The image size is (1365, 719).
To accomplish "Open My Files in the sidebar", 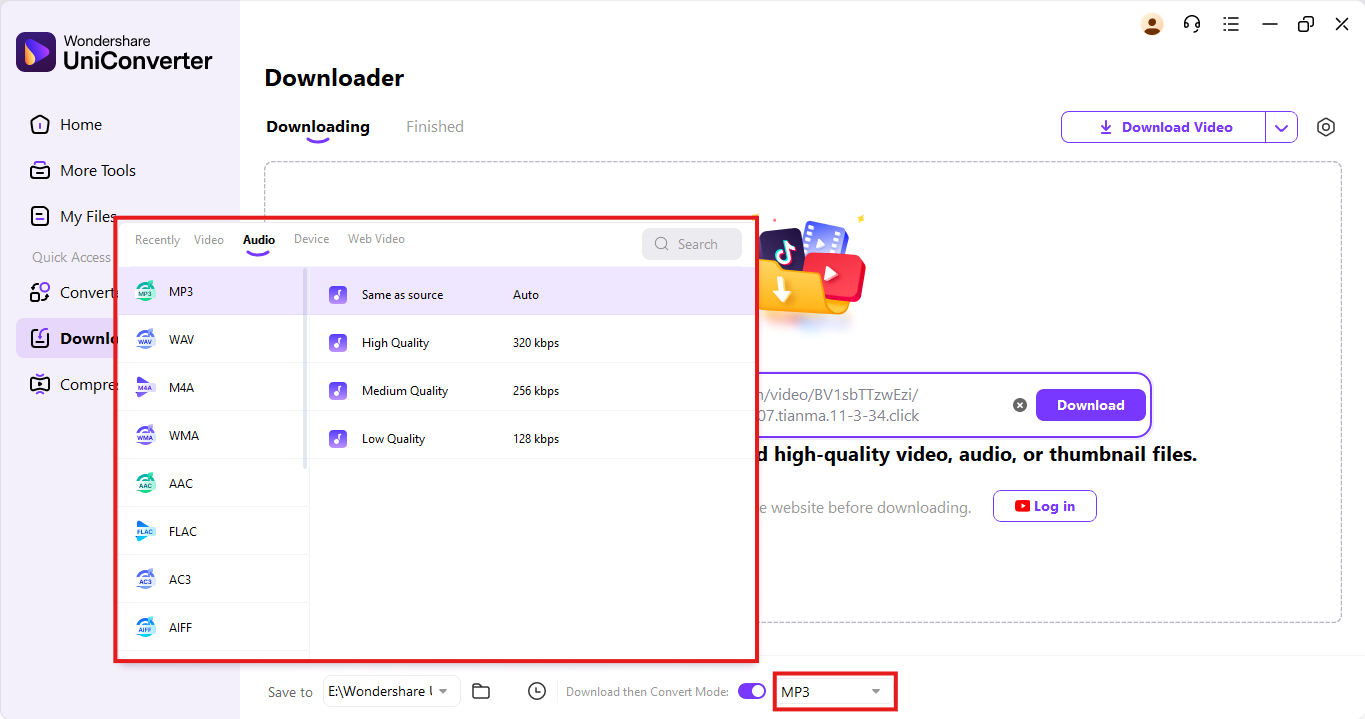I will (x=73, y=217).
